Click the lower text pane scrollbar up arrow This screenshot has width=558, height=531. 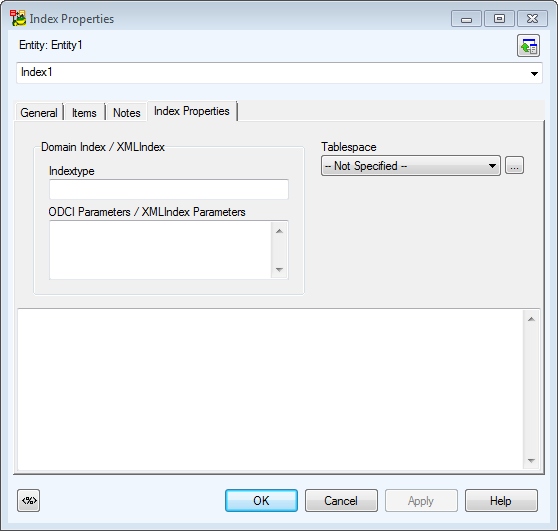531,319
